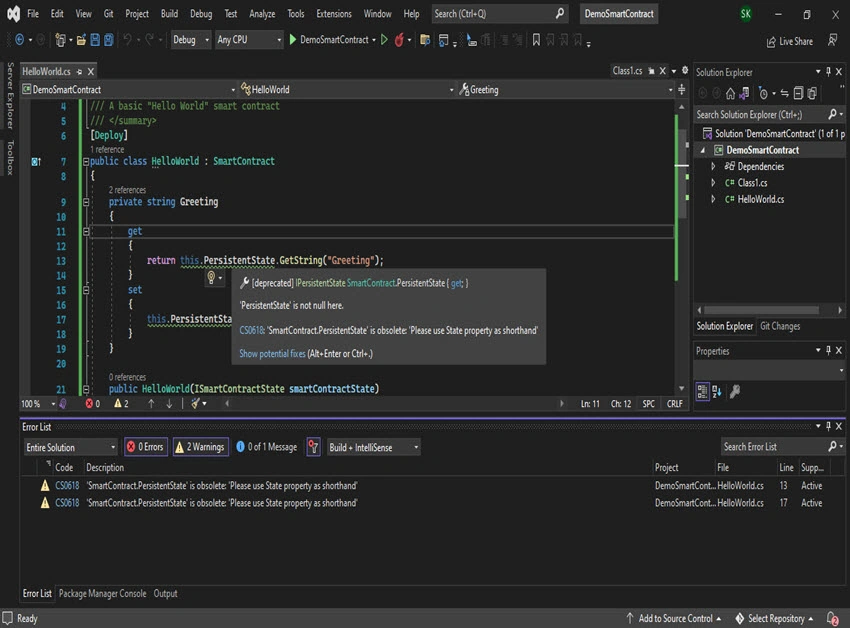Click Add to Source Control
850x628 pixels.
pyautogui.click(x=674, y=618)
